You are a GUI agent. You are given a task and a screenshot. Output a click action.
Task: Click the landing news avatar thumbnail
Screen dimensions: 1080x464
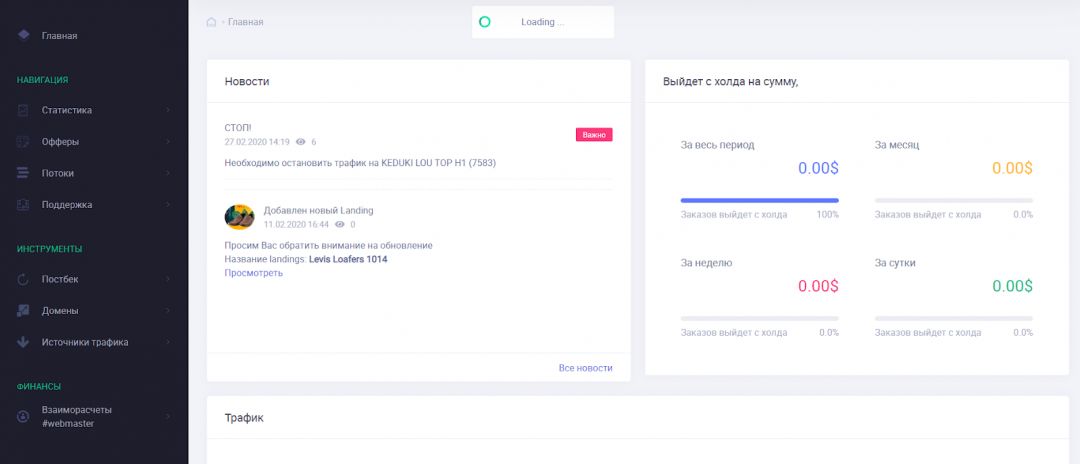click(x=240, y=217)
